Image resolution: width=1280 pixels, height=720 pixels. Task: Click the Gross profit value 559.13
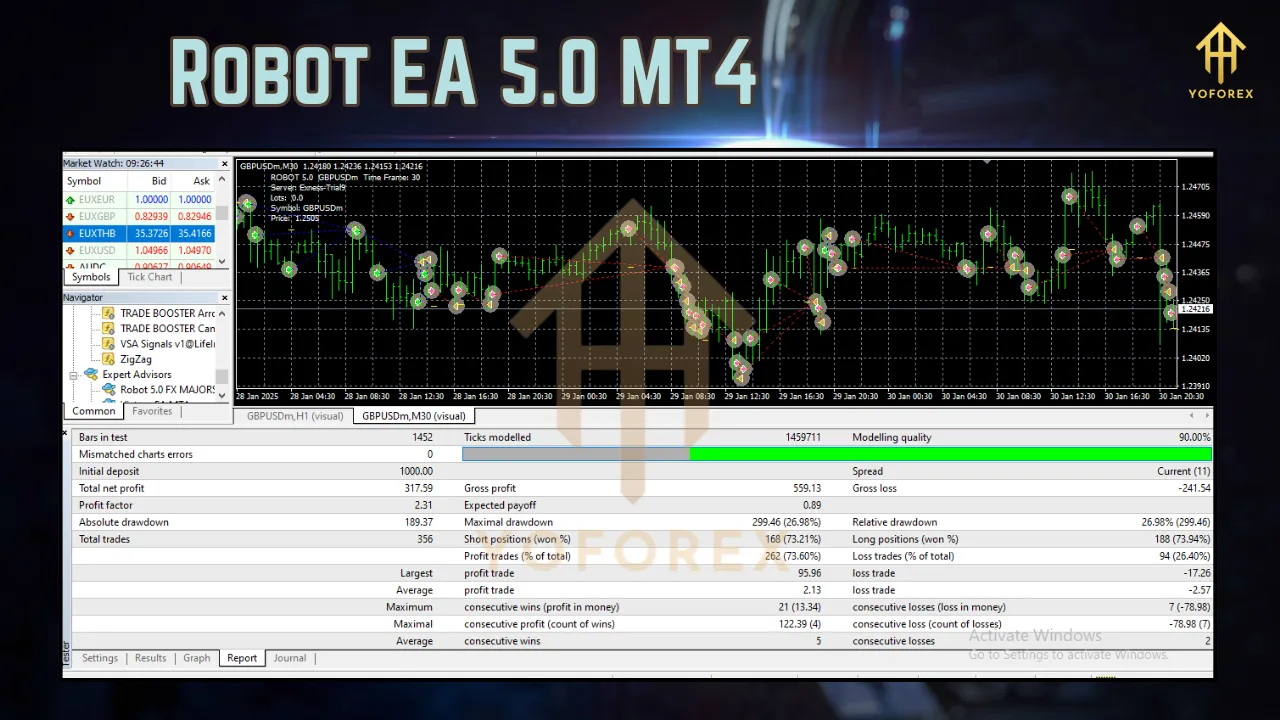(x=805, y=488)
